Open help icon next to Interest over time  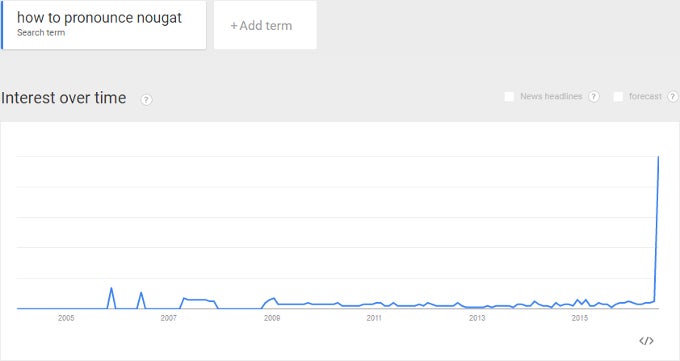[147, 99]
